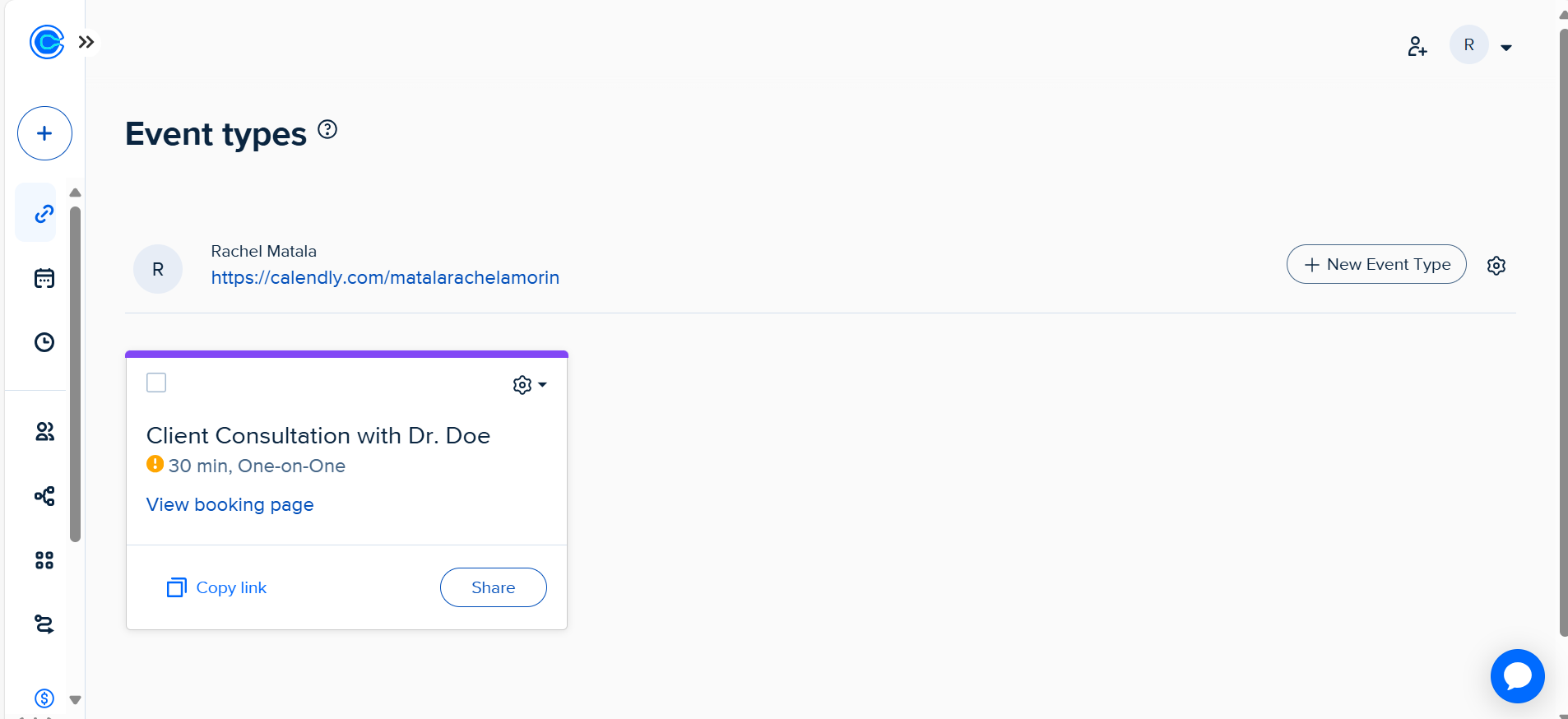
Task: Open the event card gear settings dropdown
Action: [x=529, y=385]
